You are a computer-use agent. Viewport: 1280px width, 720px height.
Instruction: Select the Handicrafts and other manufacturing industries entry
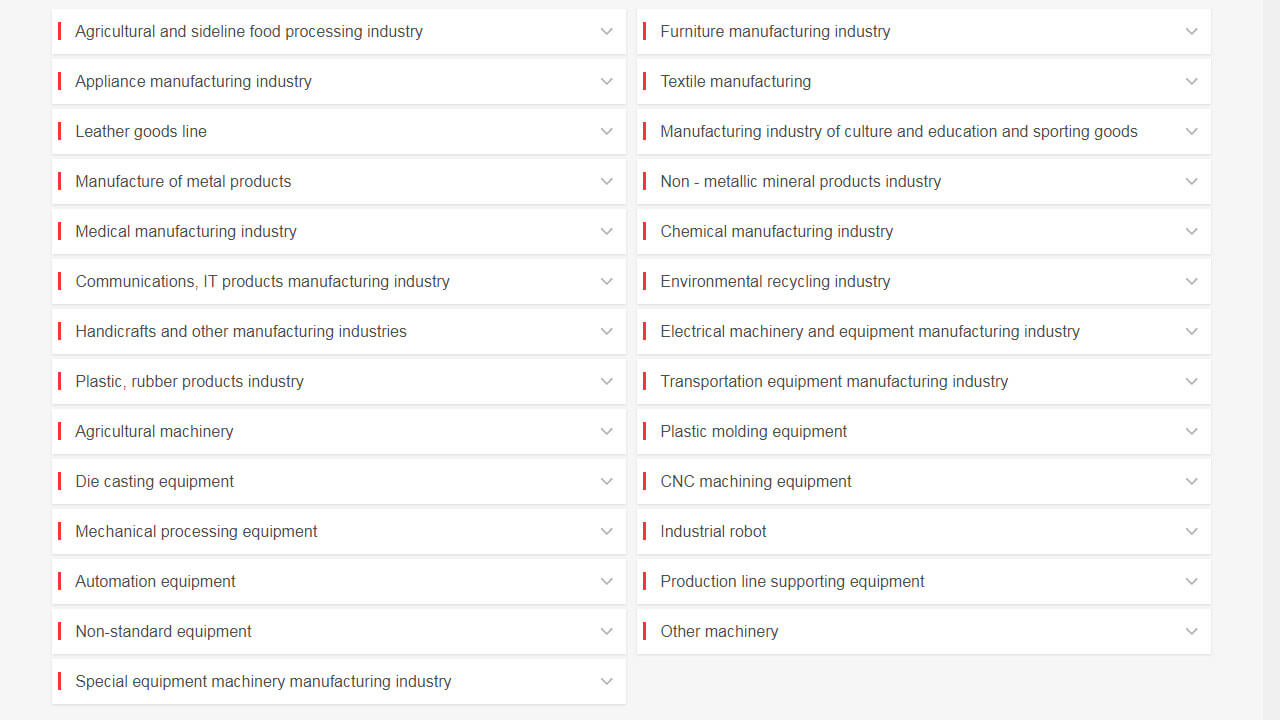(339, 331)
